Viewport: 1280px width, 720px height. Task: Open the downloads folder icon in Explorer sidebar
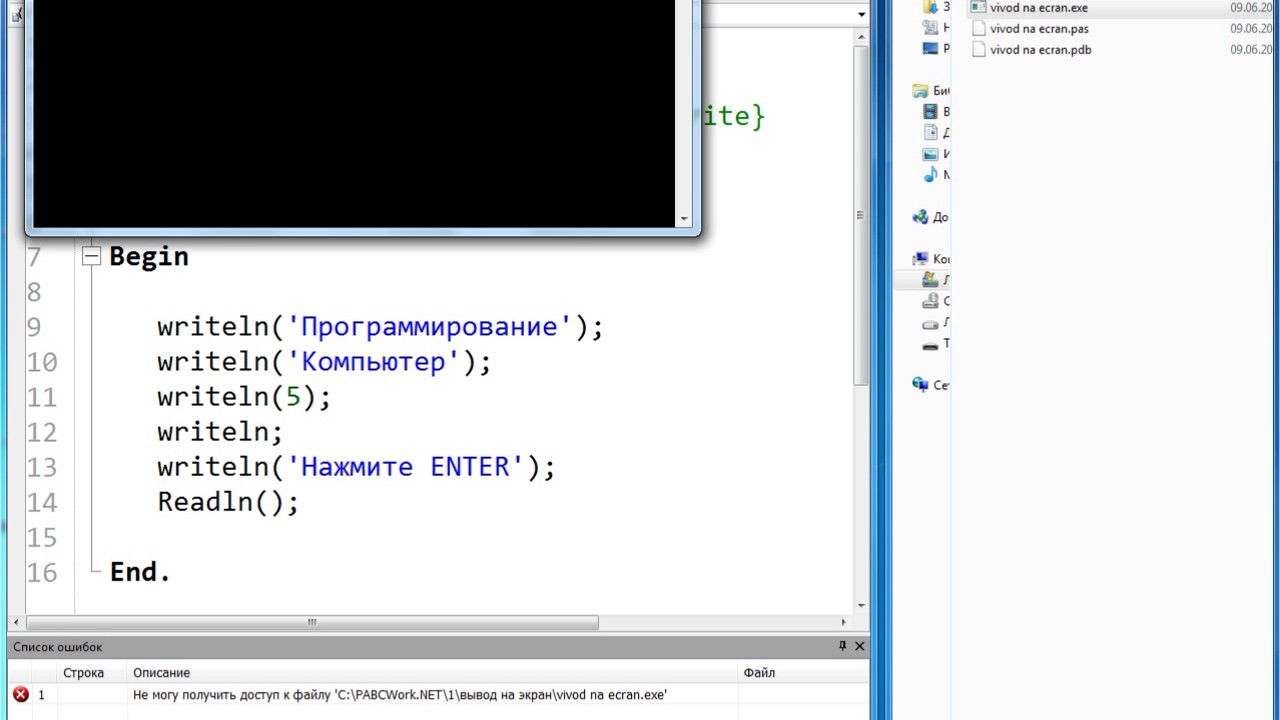coord(931,7)
